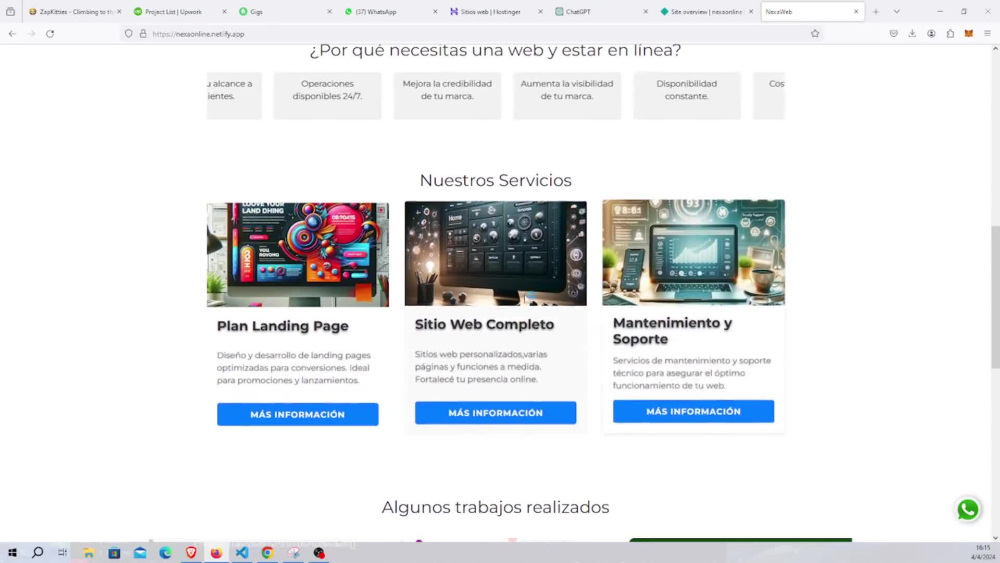Click Más Información under Plan Landing Page
This screenshot has height=563, width=1000.
pyautogui.click(x=297, y=414)
